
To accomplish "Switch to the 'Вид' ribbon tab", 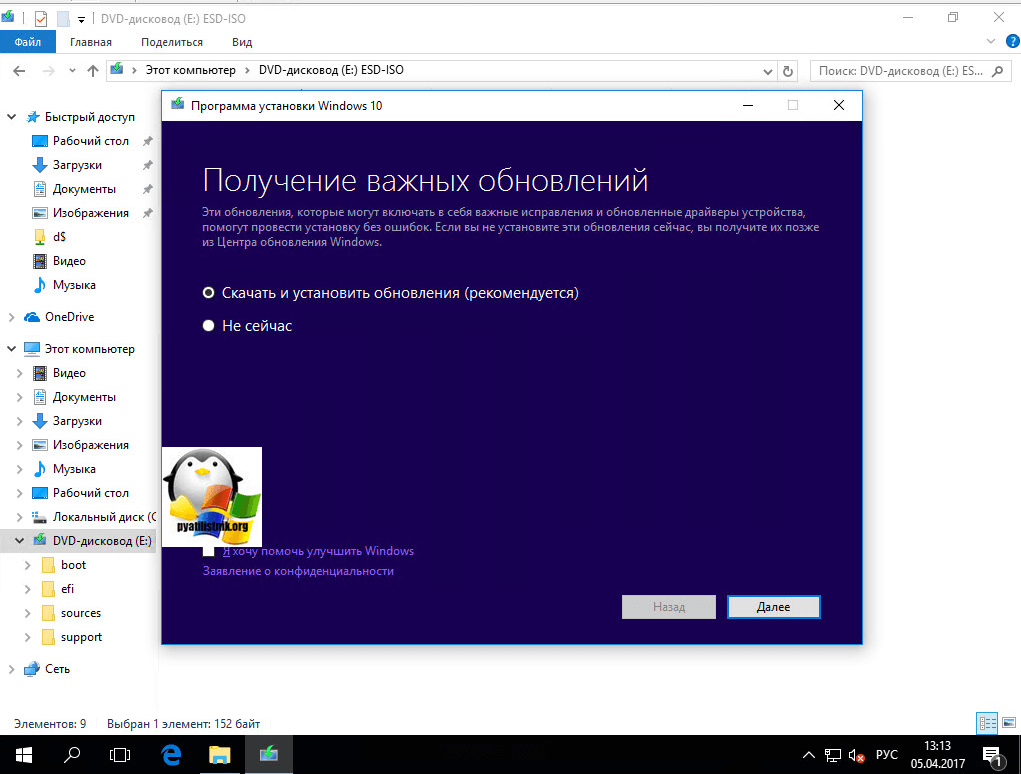I will click(x=242, y=42).
